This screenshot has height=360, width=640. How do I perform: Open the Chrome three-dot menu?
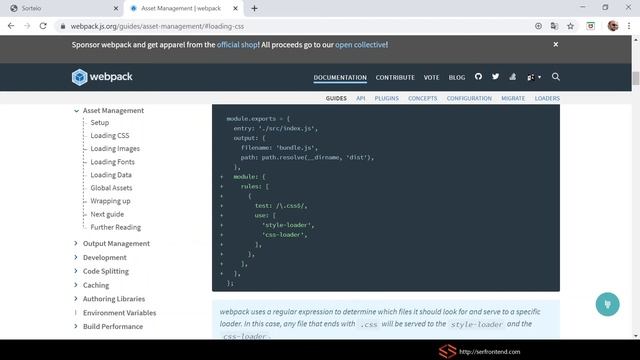[x=629, y=26]
